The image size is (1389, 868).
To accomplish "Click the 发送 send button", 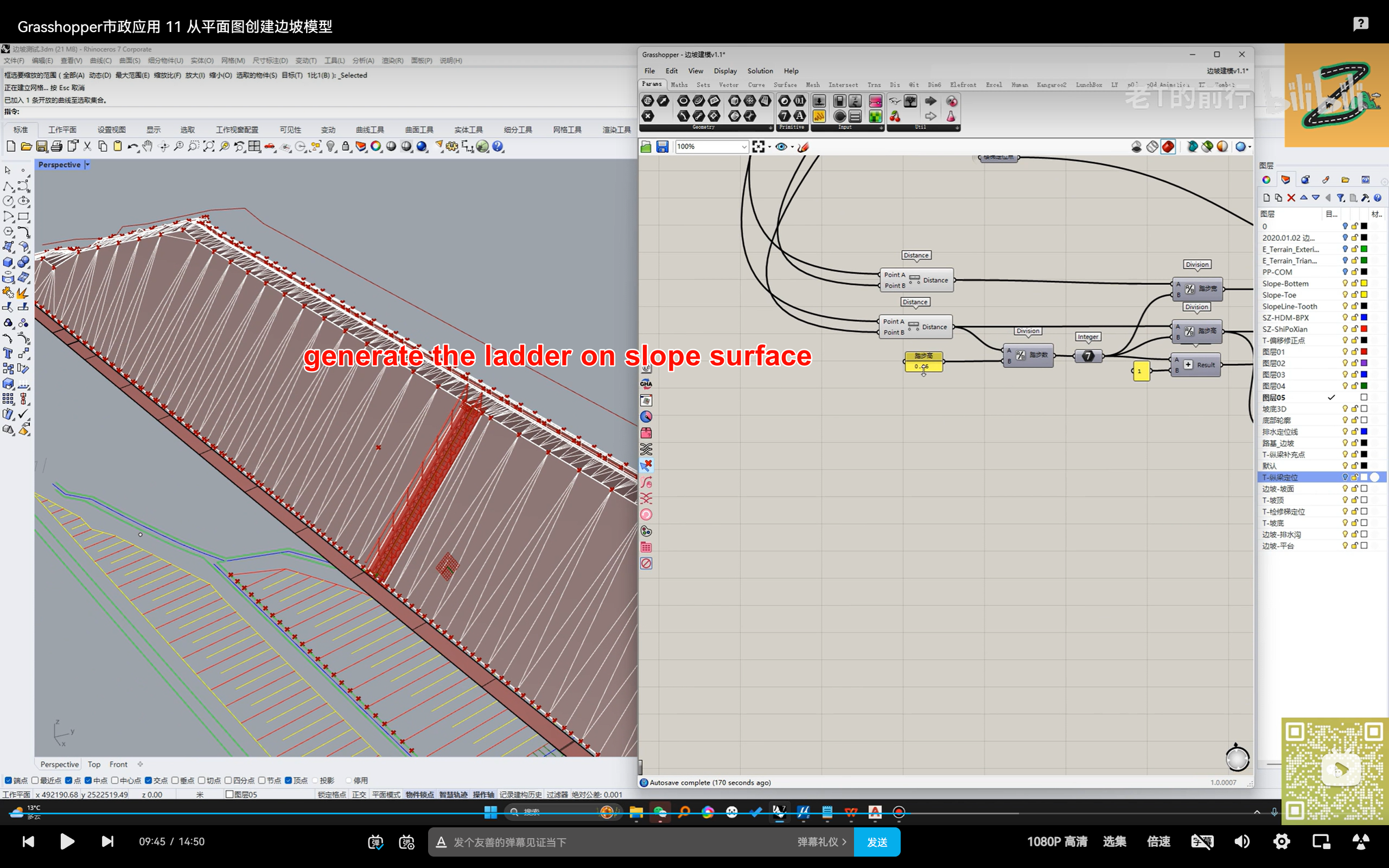I will [x=876, y=842].
